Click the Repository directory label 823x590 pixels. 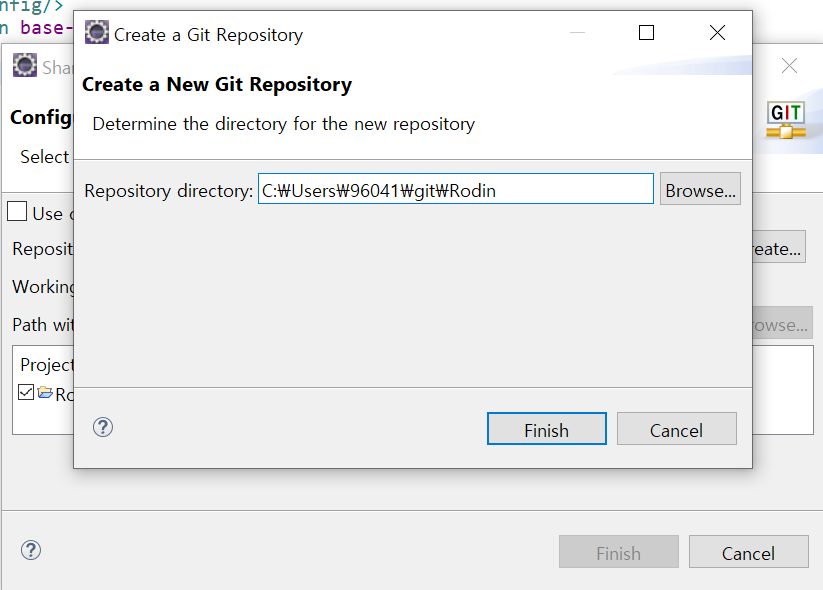168,191
